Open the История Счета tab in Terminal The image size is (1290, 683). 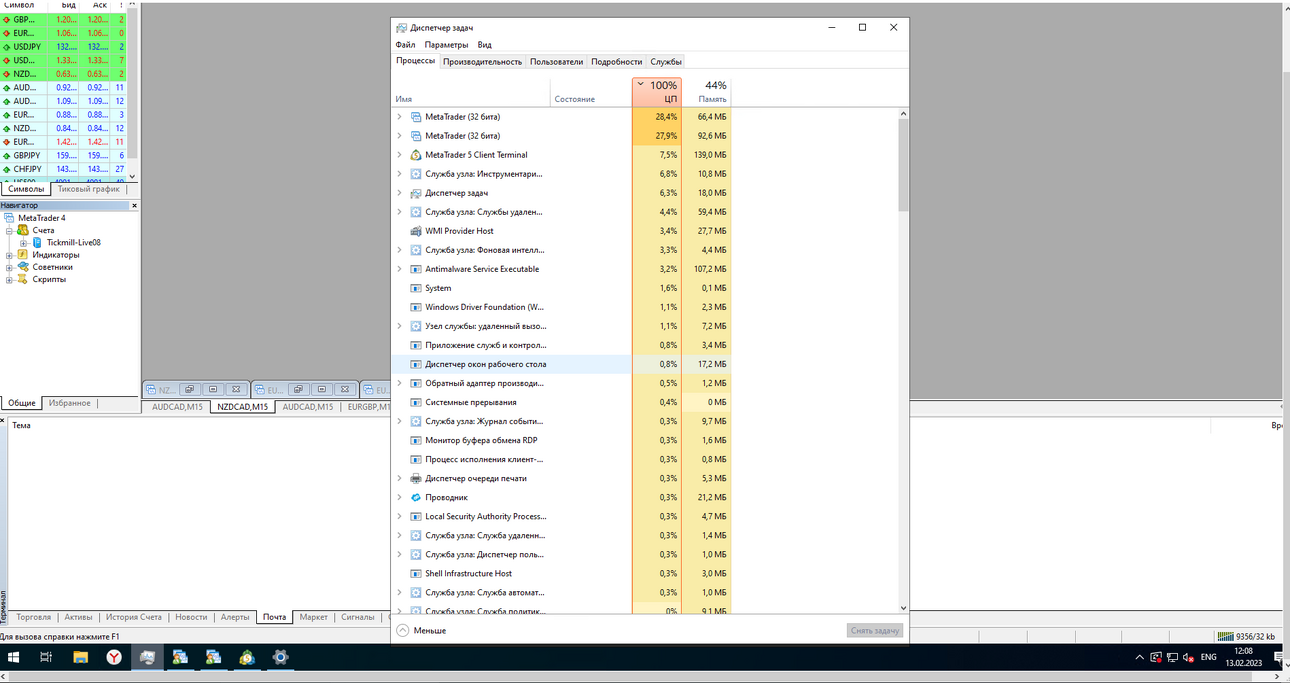pos(134,617)
